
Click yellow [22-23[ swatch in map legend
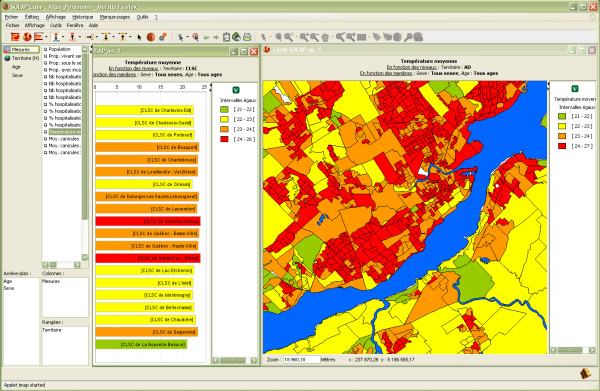click(562, 126)
